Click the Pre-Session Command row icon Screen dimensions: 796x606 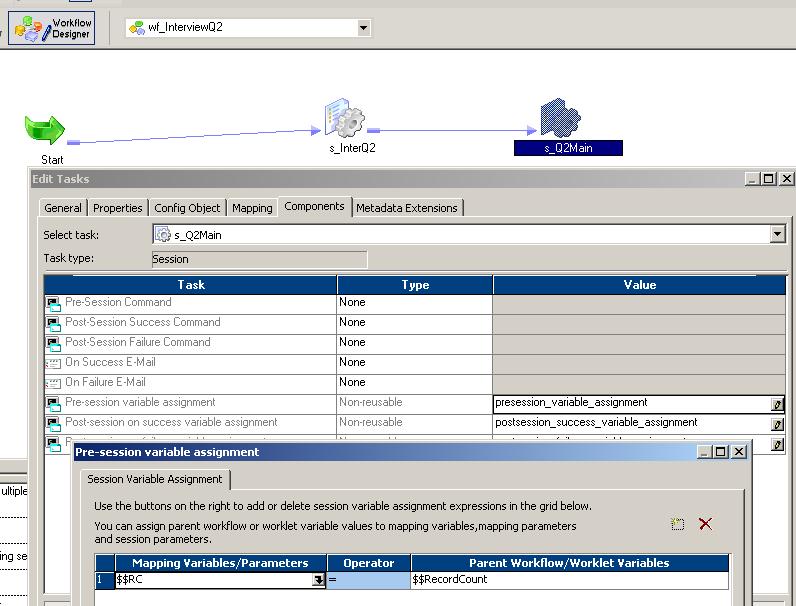pyautogui.click(x=53, y=304)
